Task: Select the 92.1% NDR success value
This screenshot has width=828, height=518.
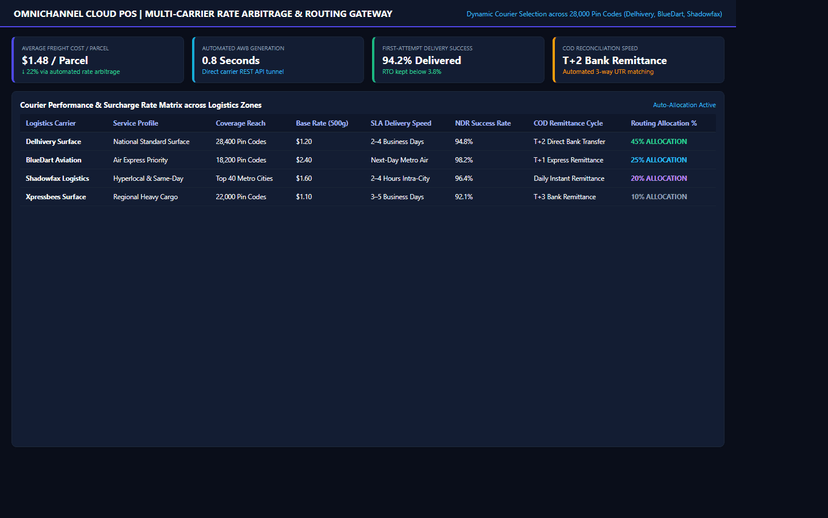Action: (464, 197)
